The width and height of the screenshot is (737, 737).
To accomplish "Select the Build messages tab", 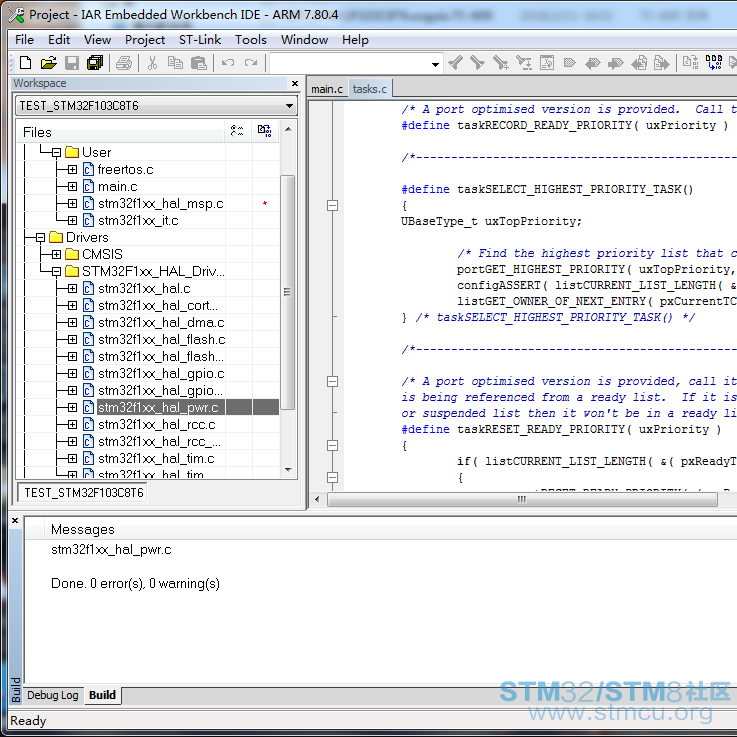I will 102,695.
